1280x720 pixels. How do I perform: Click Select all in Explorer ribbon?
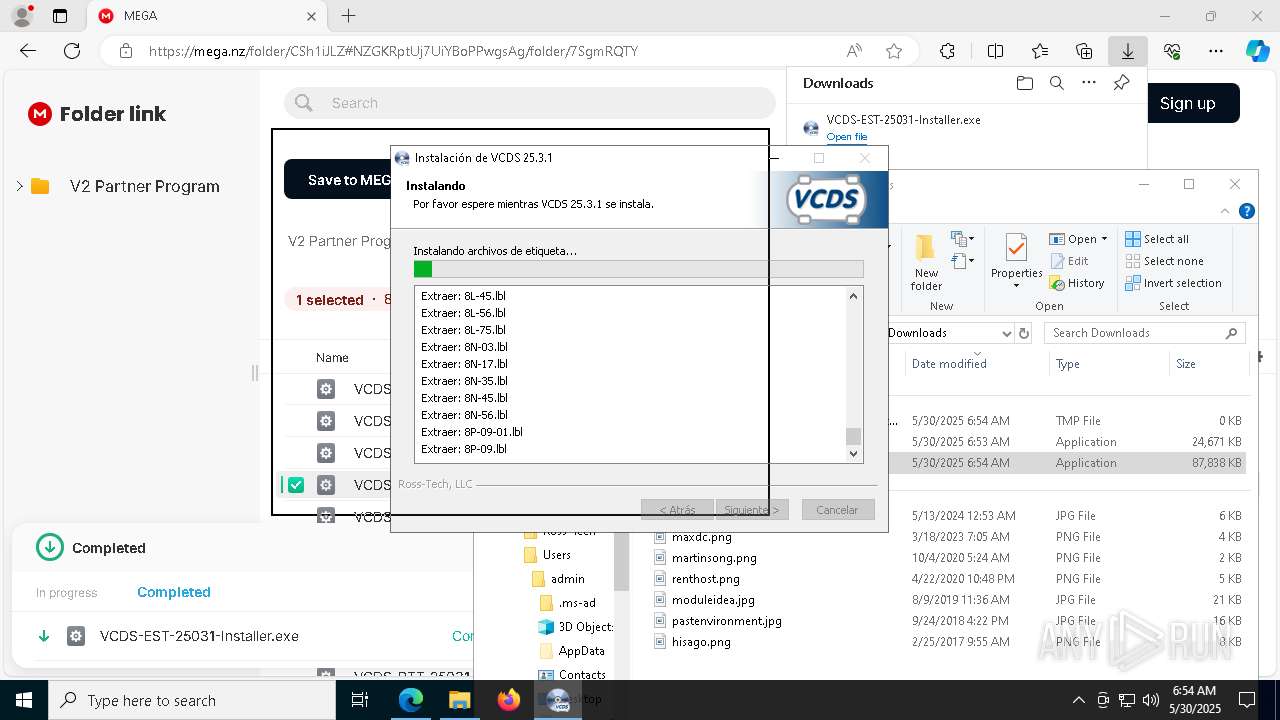[1157, 239]
